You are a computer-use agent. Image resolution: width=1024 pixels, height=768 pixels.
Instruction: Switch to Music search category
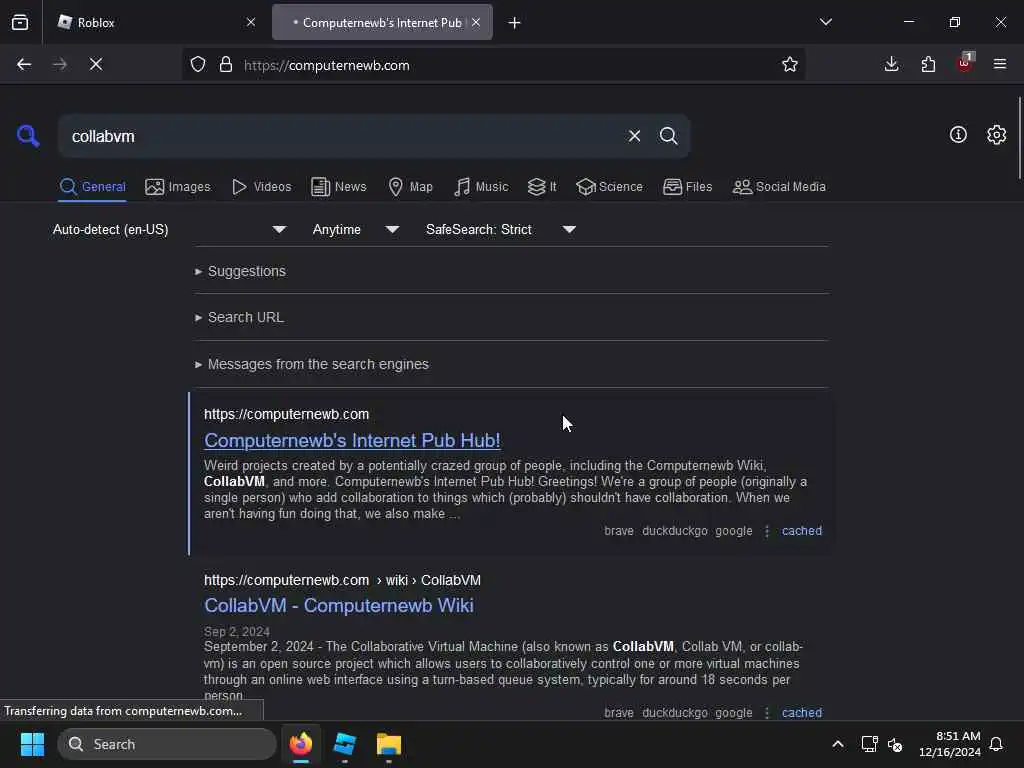pos(481,187)
